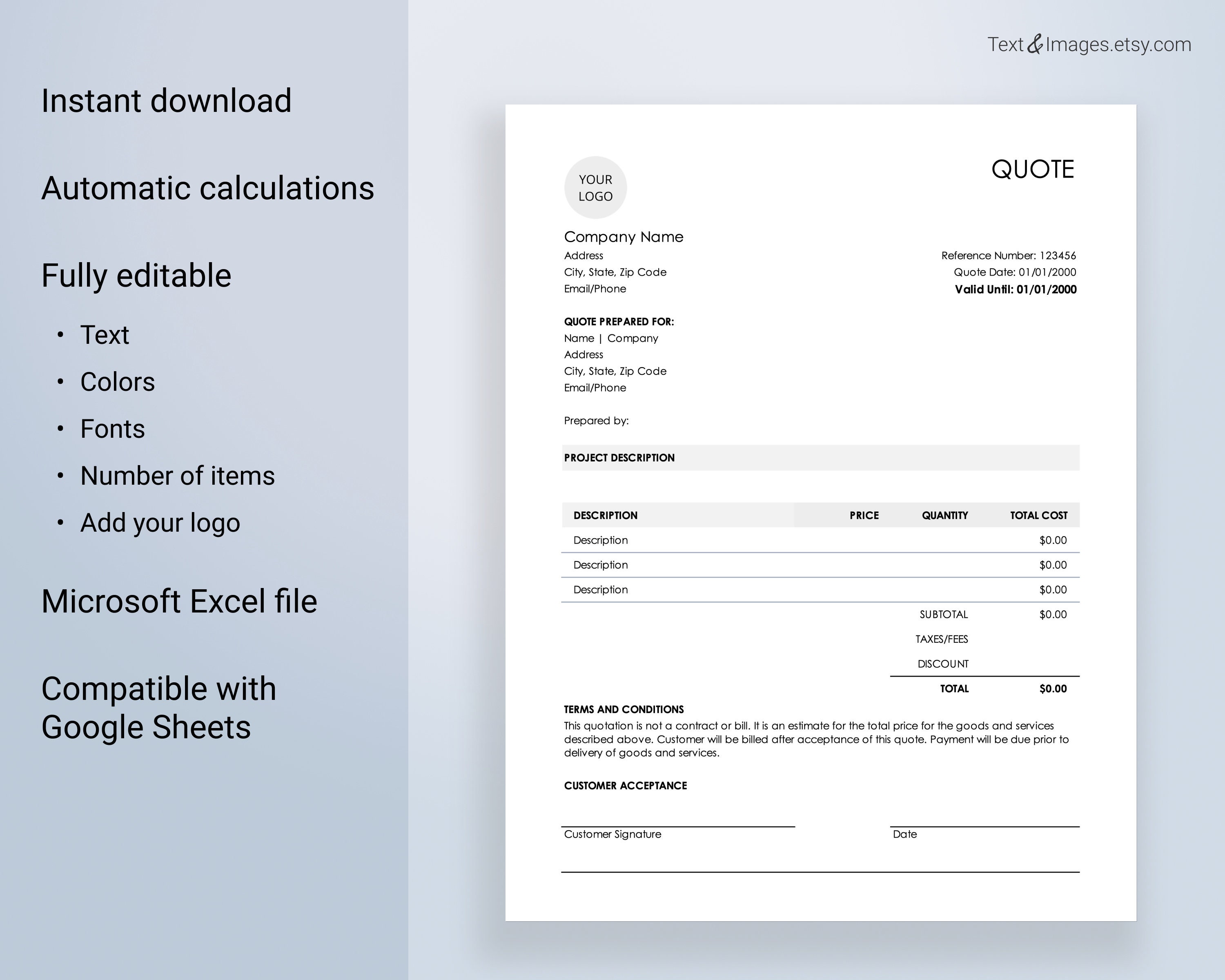Select the QUOTE title heading
This screenshot has width=1225, height=980.
pos(1032,169)
